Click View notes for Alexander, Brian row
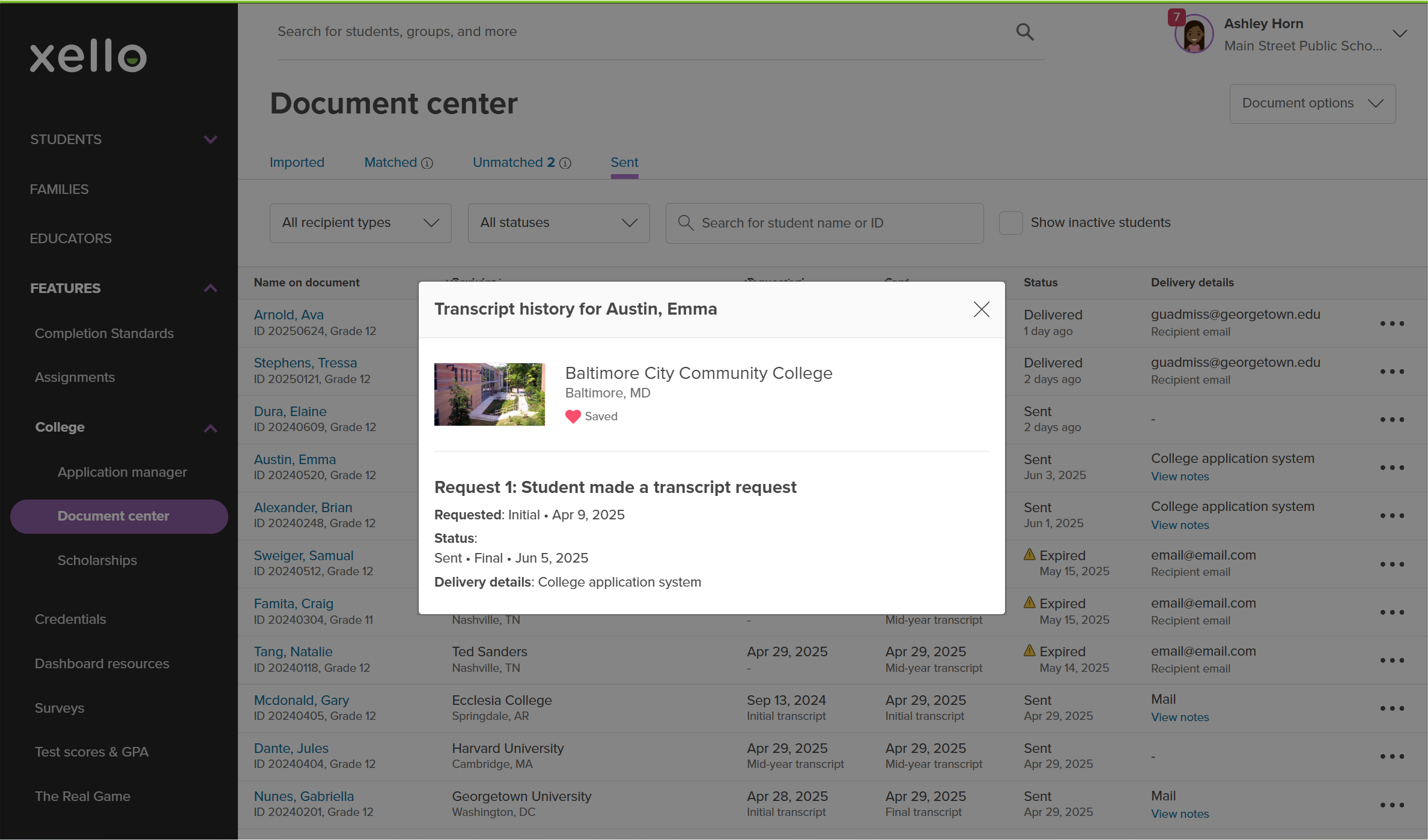Screen dimensions: 1428x840 (x=1179, y=525)
